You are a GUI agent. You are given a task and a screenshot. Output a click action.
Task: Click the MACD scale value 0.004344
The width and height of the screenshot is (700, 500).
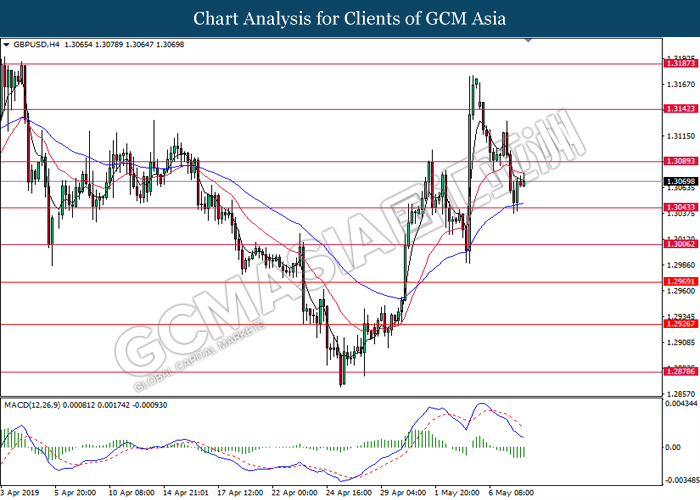682,404
